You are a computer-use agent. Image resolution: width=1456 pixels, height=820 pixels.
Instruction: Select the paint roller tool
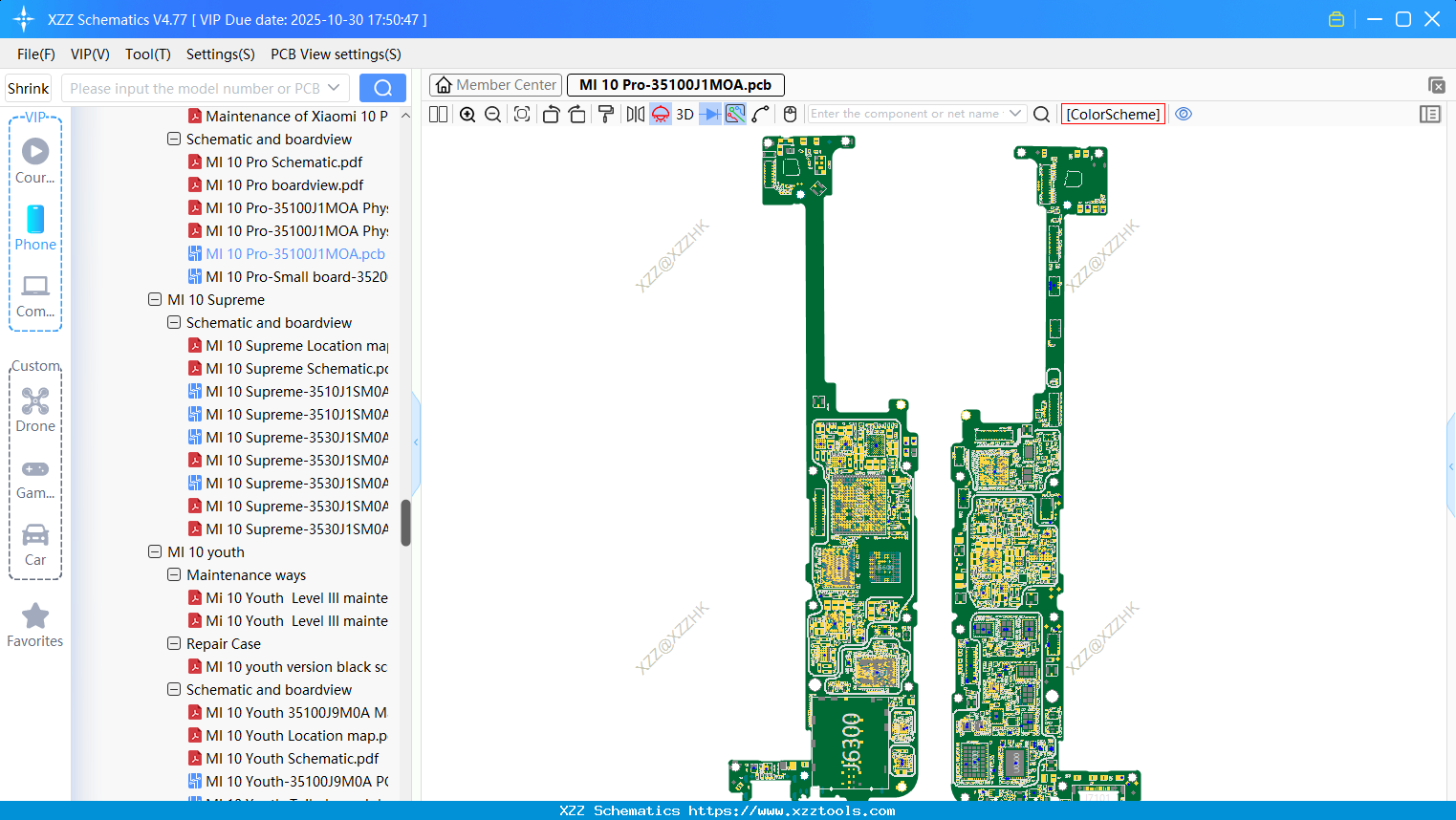[606, 114]
